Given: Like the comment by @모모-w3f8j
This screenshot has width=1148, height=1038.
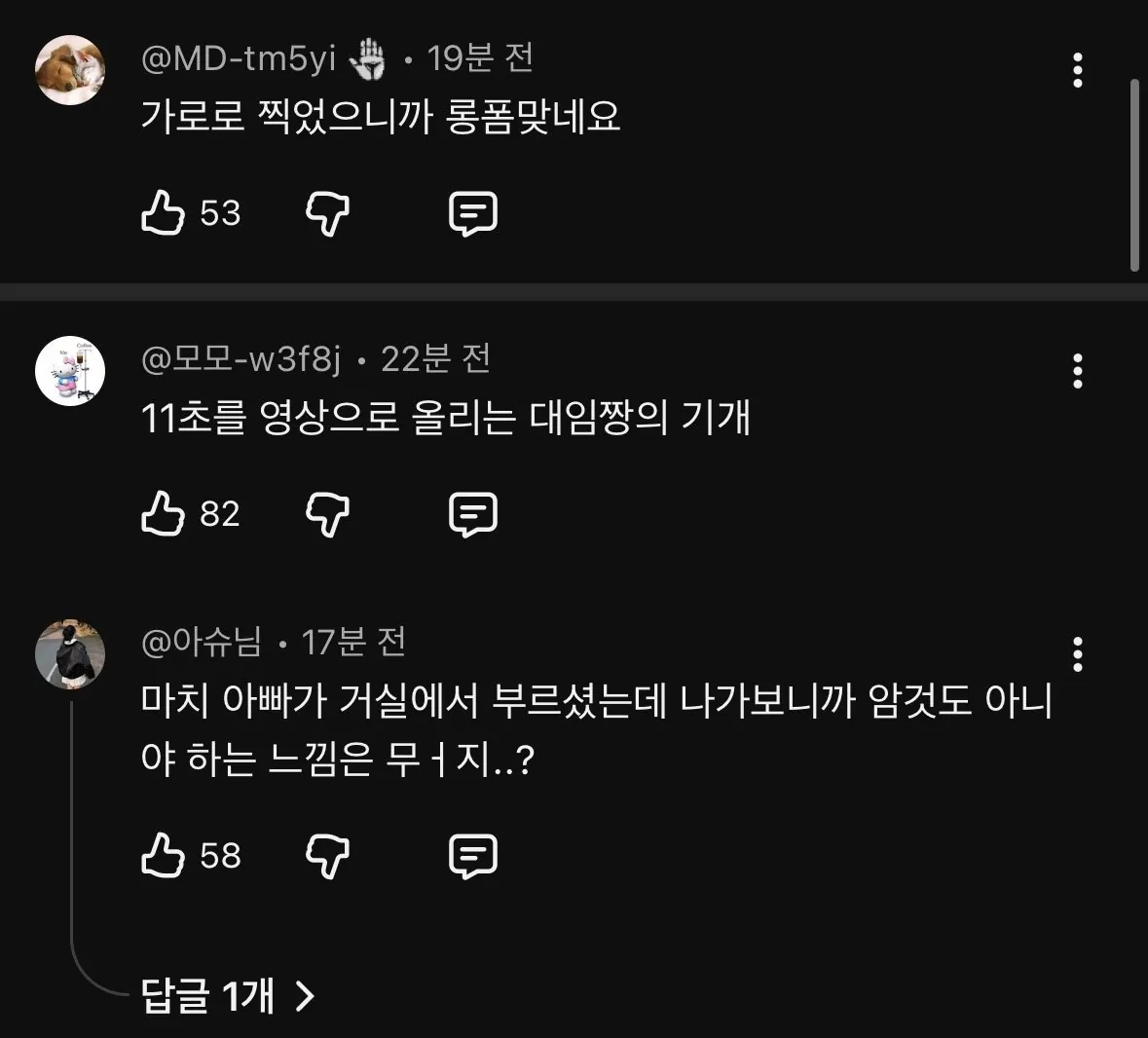Looking at the screenshot, I should (164, 513).
